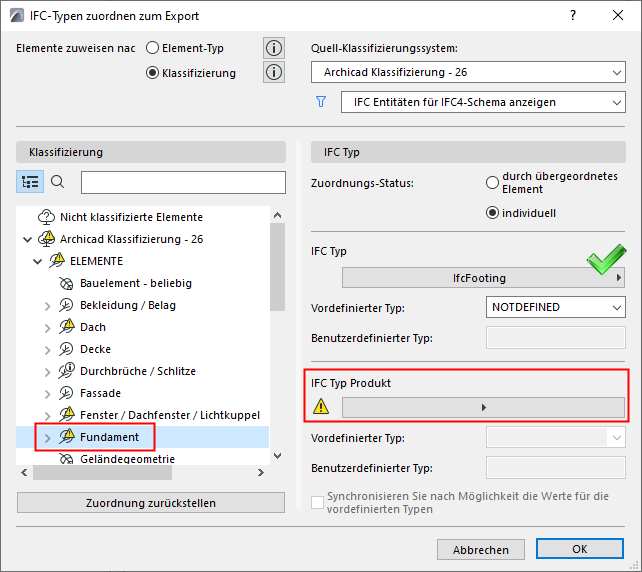
Task: Click warning icon beside Fenster / Dachfenster
Action: point(67,414)
